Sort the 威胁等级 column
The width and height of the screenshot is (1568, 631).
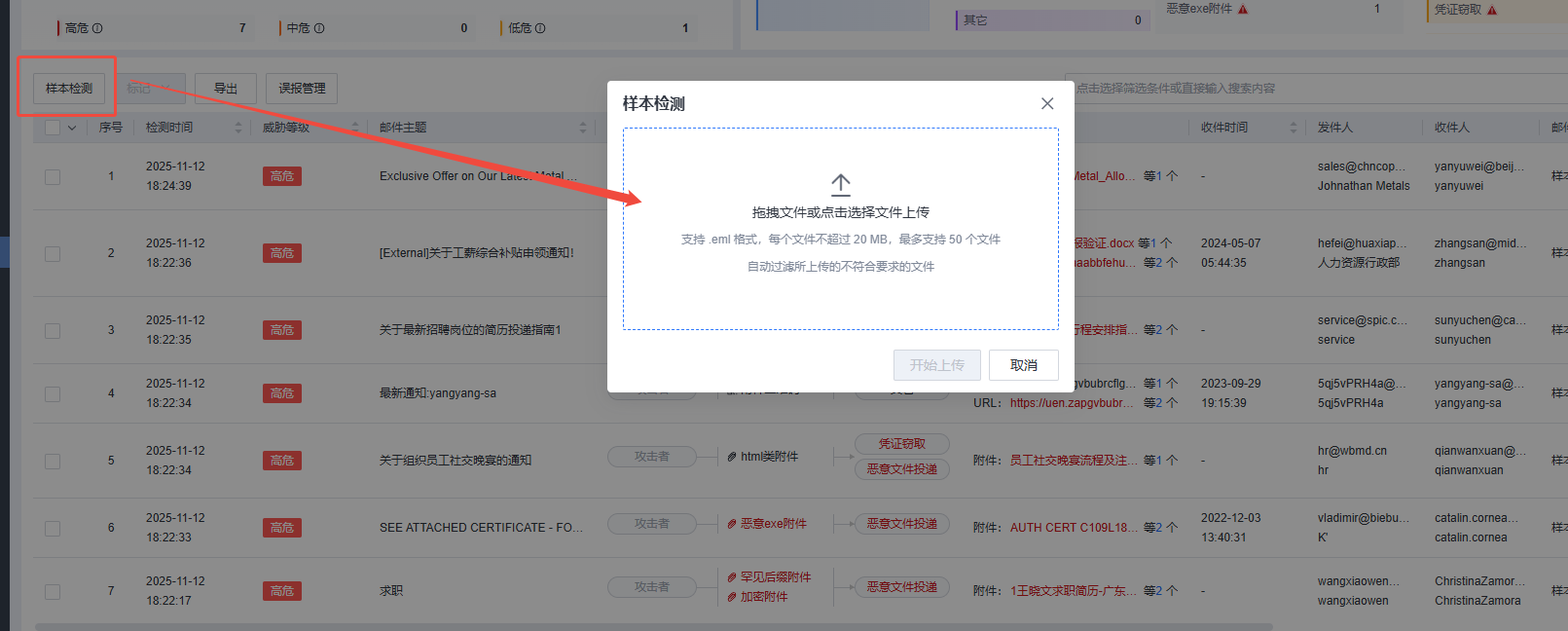click(x=355, y=128)
